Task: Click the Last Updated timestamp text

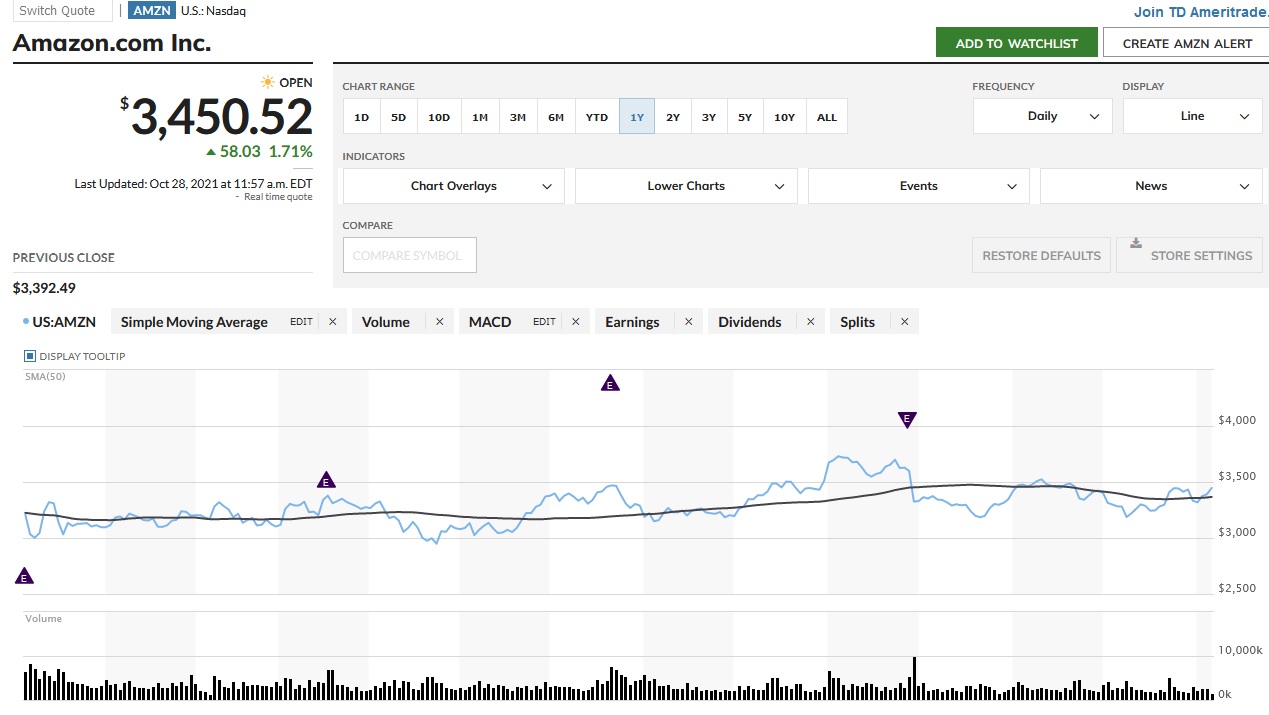Action: (193, 184)
